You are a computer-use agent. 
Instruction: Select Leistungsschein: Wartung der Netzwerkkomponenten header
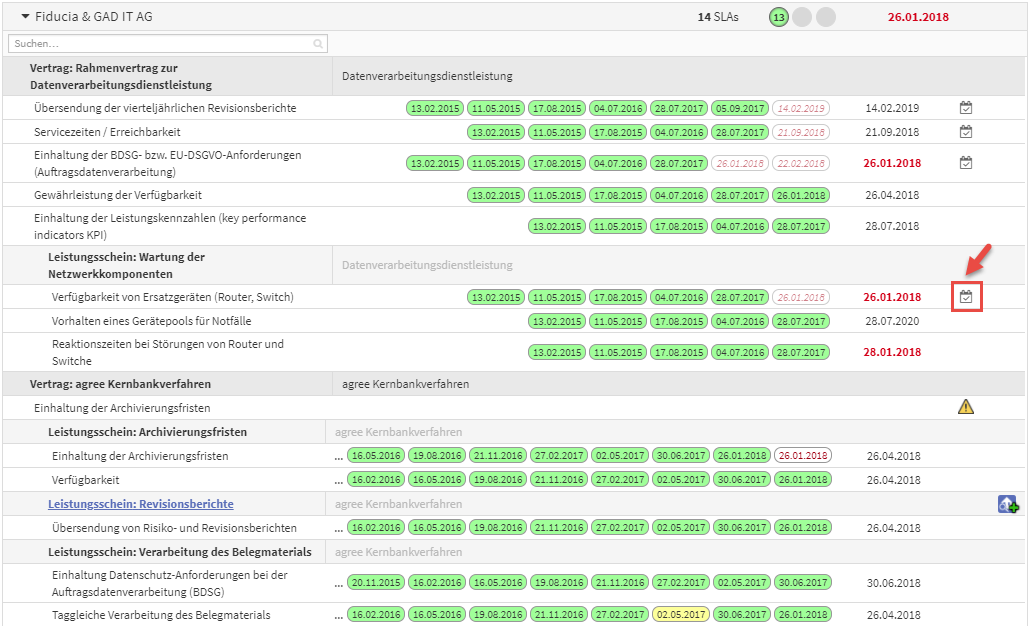pos(126,265)
